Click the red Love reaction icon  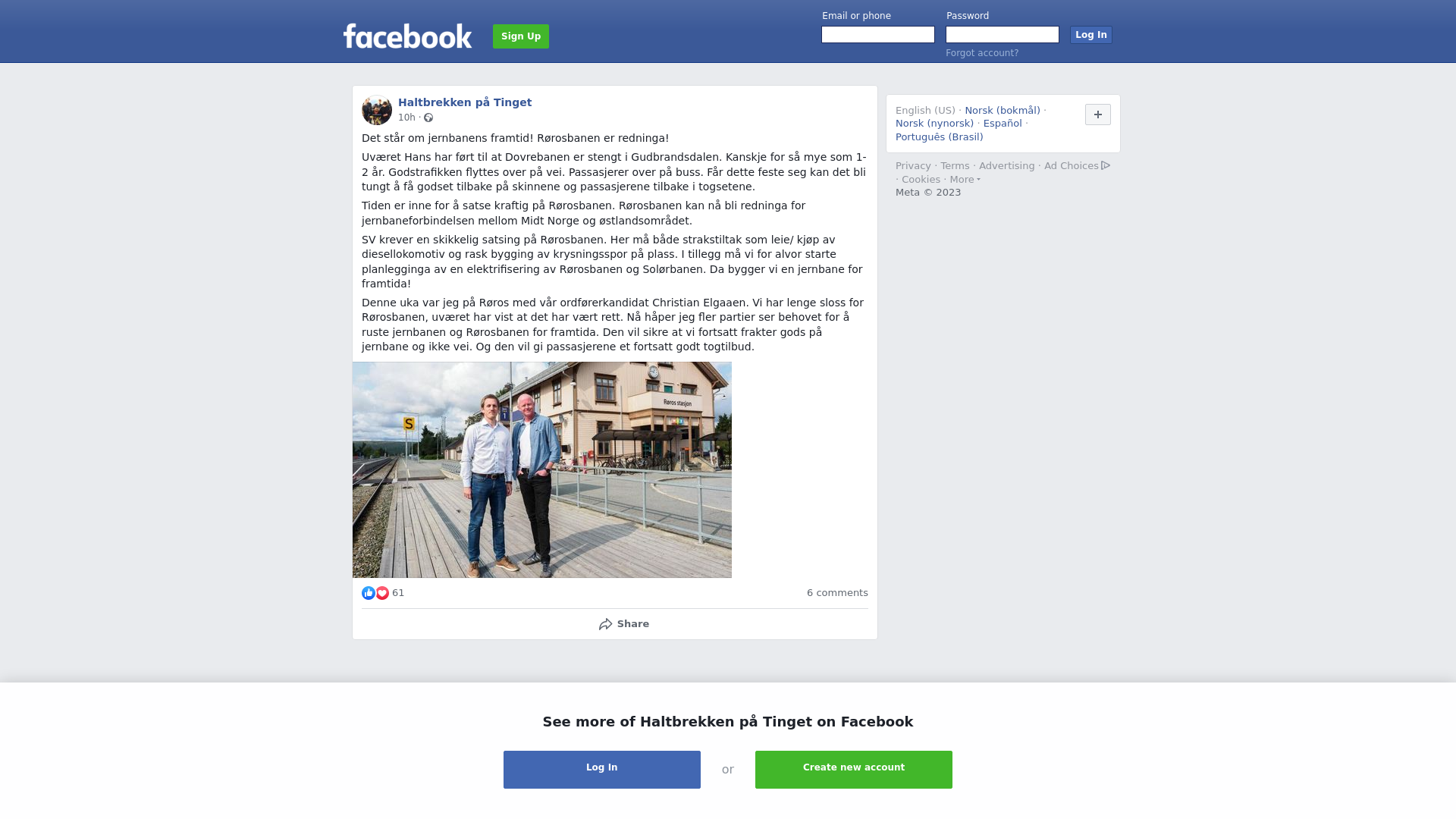pyautogui.click(x=382, y=593)
